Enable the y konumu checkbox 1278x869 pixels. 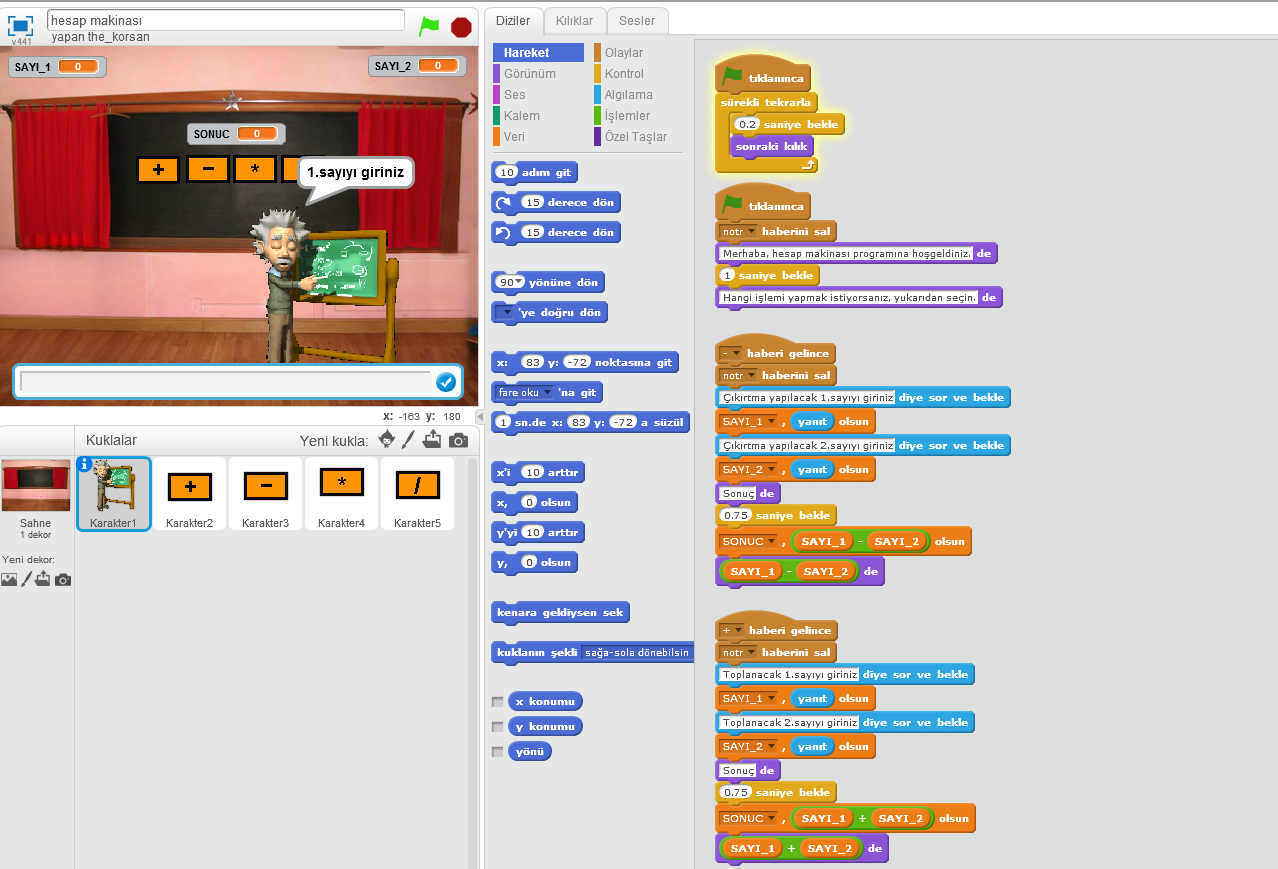pos(497,727)
